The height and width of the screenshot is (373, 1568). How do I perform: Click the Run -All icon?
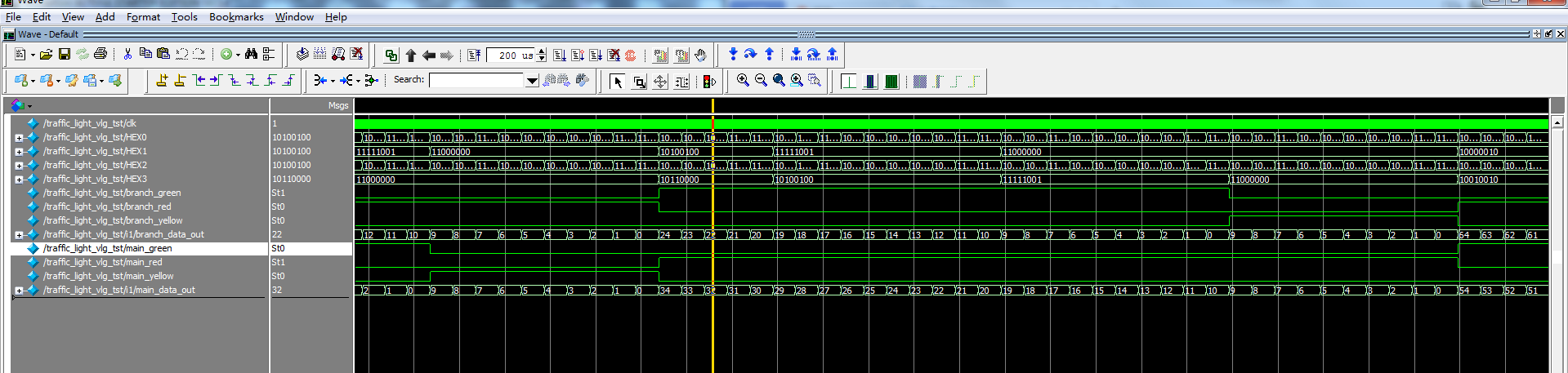[x=596, y=56]
